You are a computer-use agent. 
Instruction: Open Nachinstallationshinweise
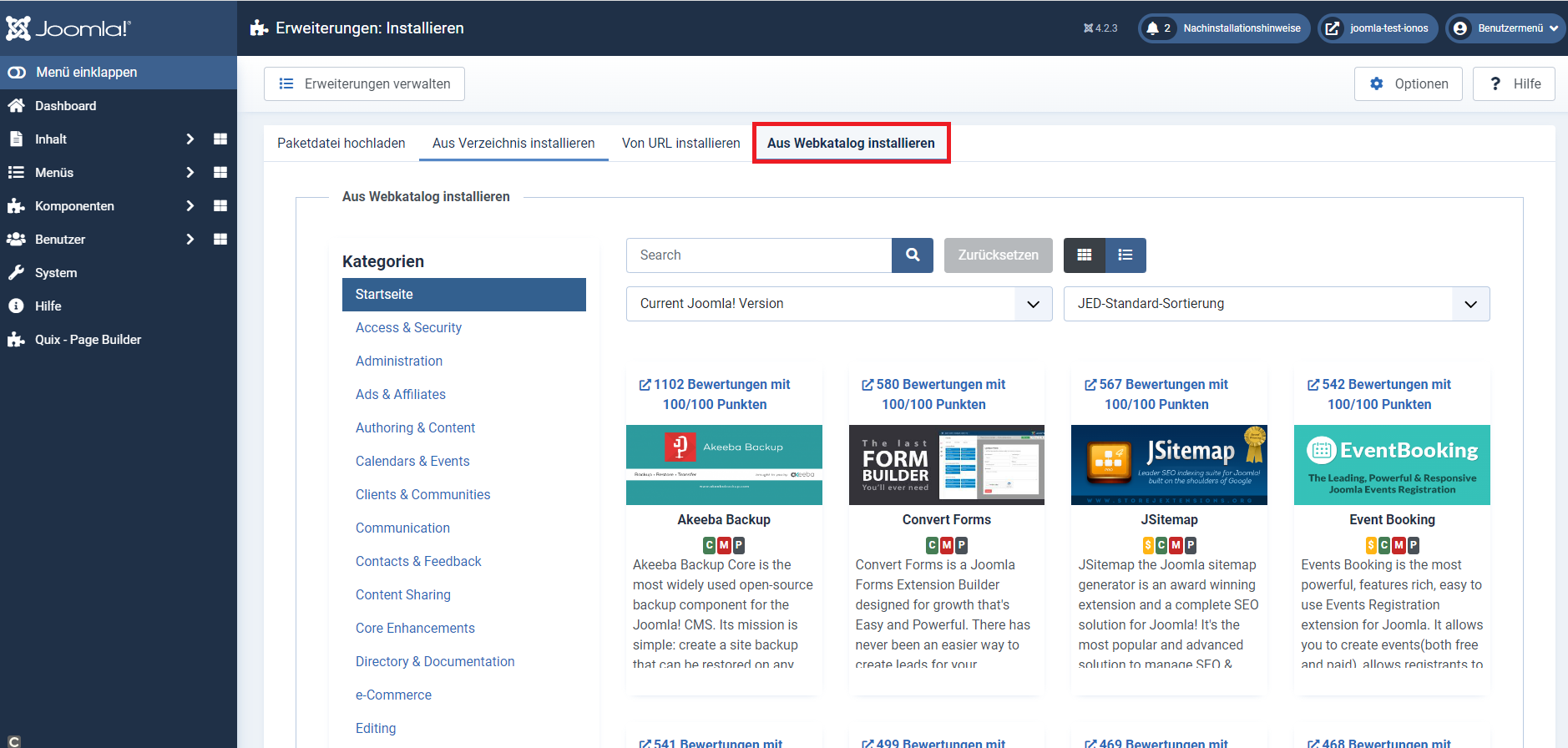pyautogui.click(x=1224, y=28)
